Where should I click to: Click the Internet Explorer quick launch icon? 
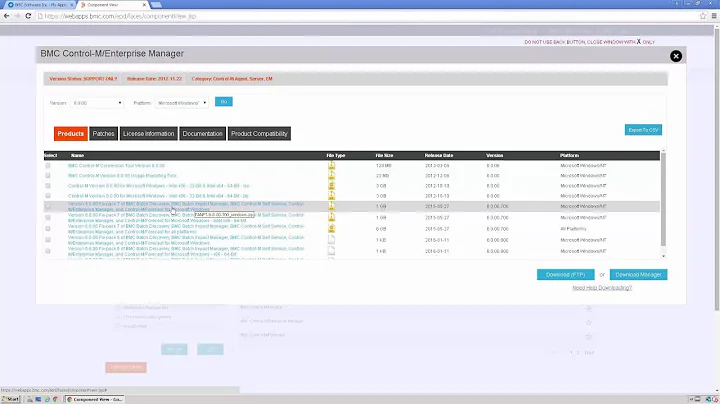click(x=47, y=399)
